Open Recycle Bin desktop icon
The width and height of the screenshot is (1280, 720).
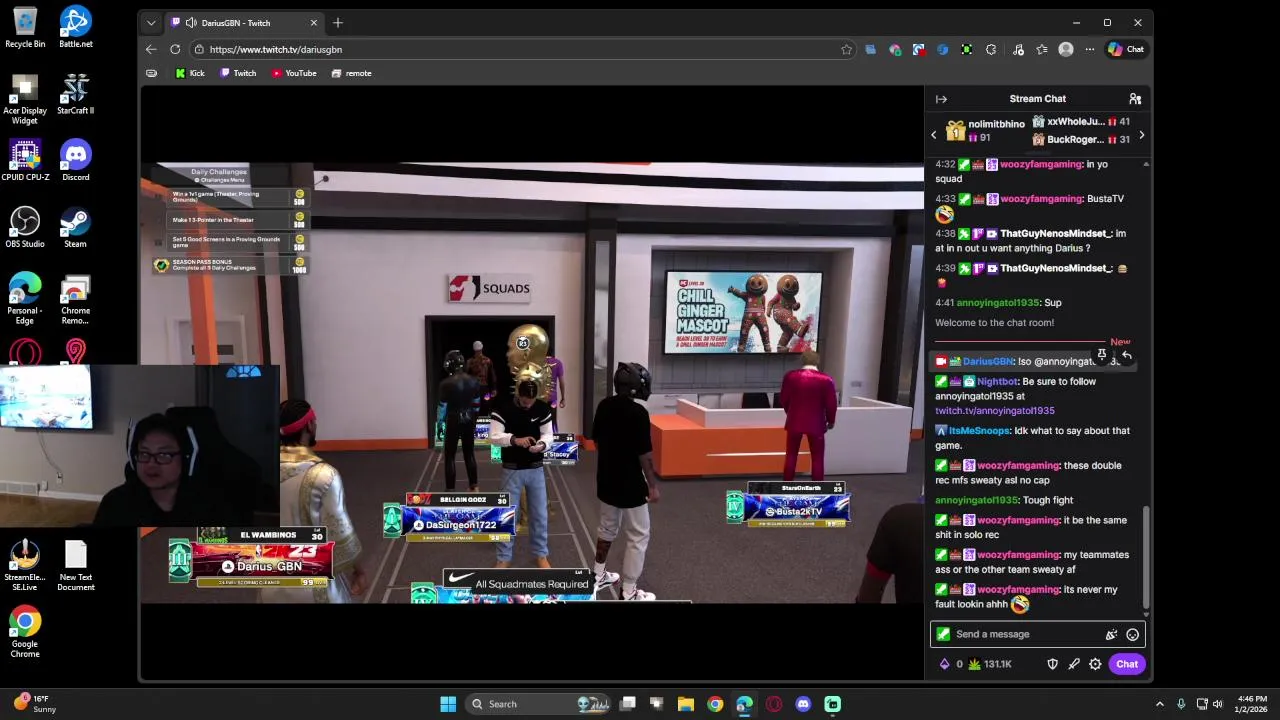25,28
